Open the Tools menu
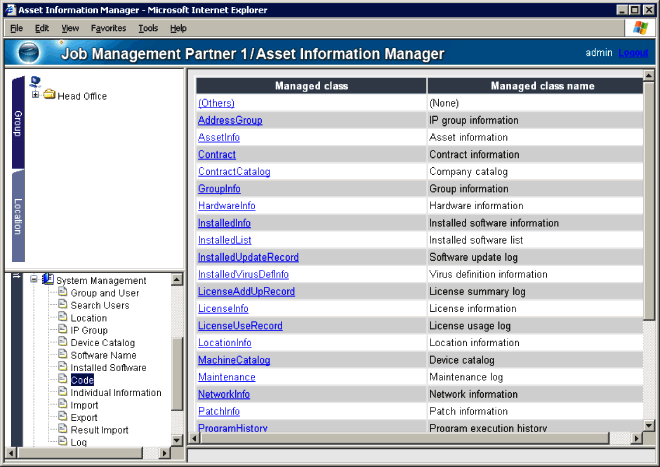Viewport: 660px width, 467px height. tap(148, 28)
